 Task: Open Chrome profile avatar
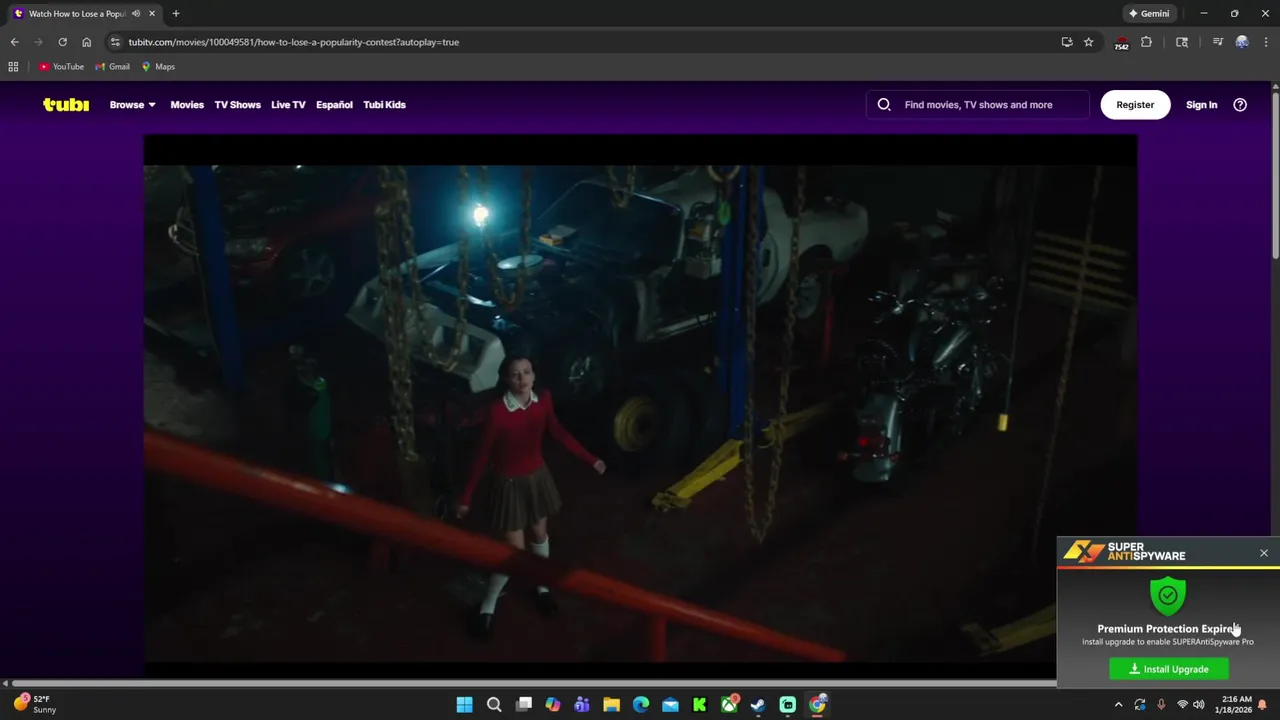click(1242, 42)
